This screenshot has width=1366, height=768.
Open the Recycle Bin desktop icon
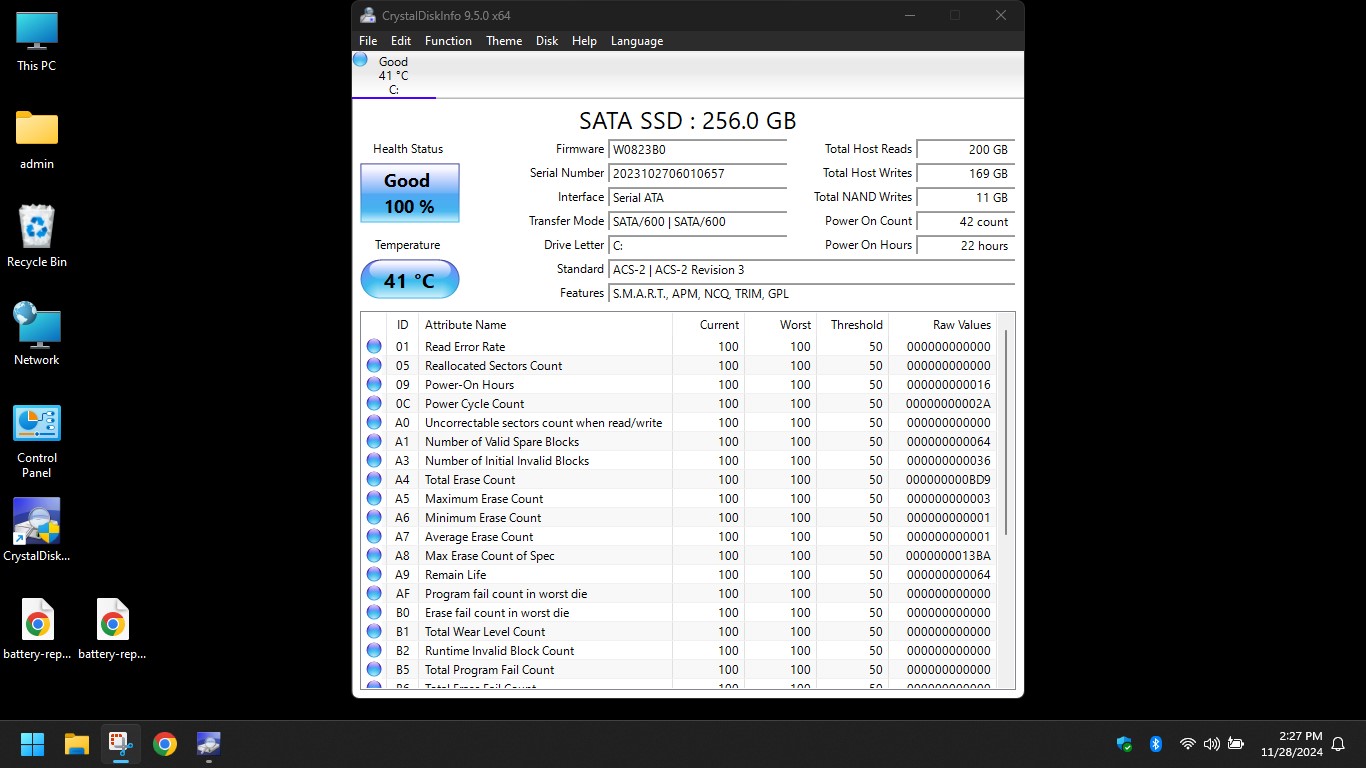[37, 238]
